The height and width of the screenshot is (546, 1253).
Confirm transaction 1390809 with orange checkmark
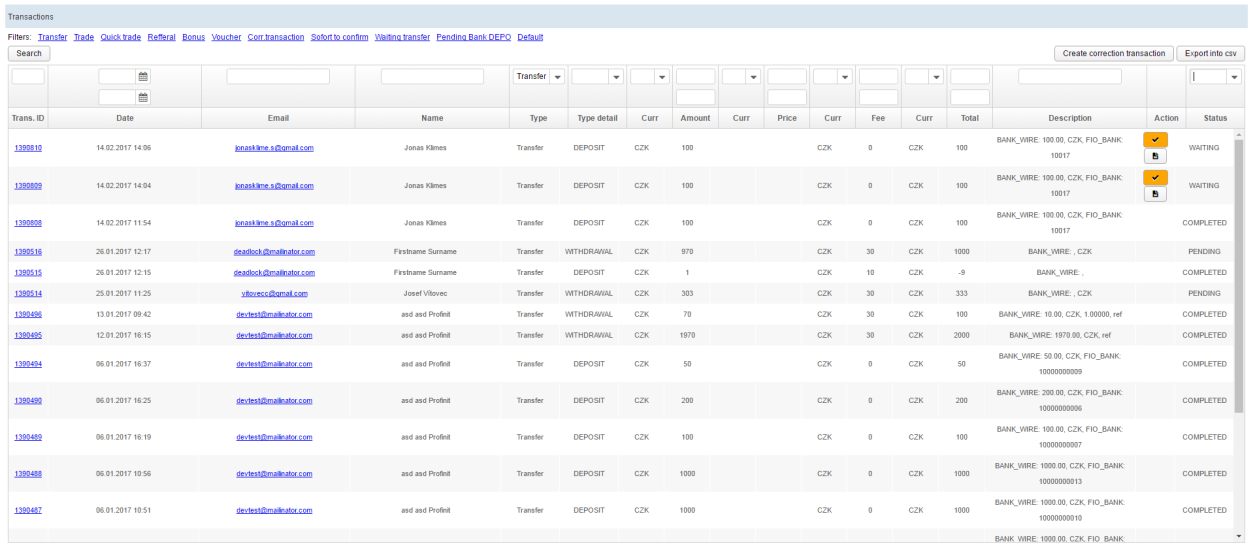(x=1154, y=177)
